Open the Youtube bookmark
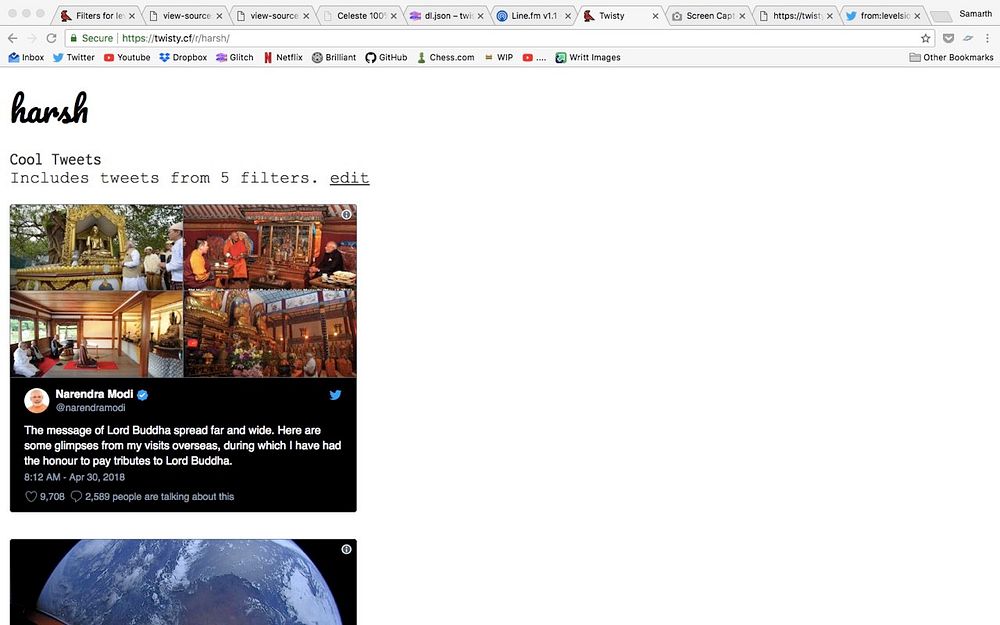Screen dimensions: 1000x625 127,57
